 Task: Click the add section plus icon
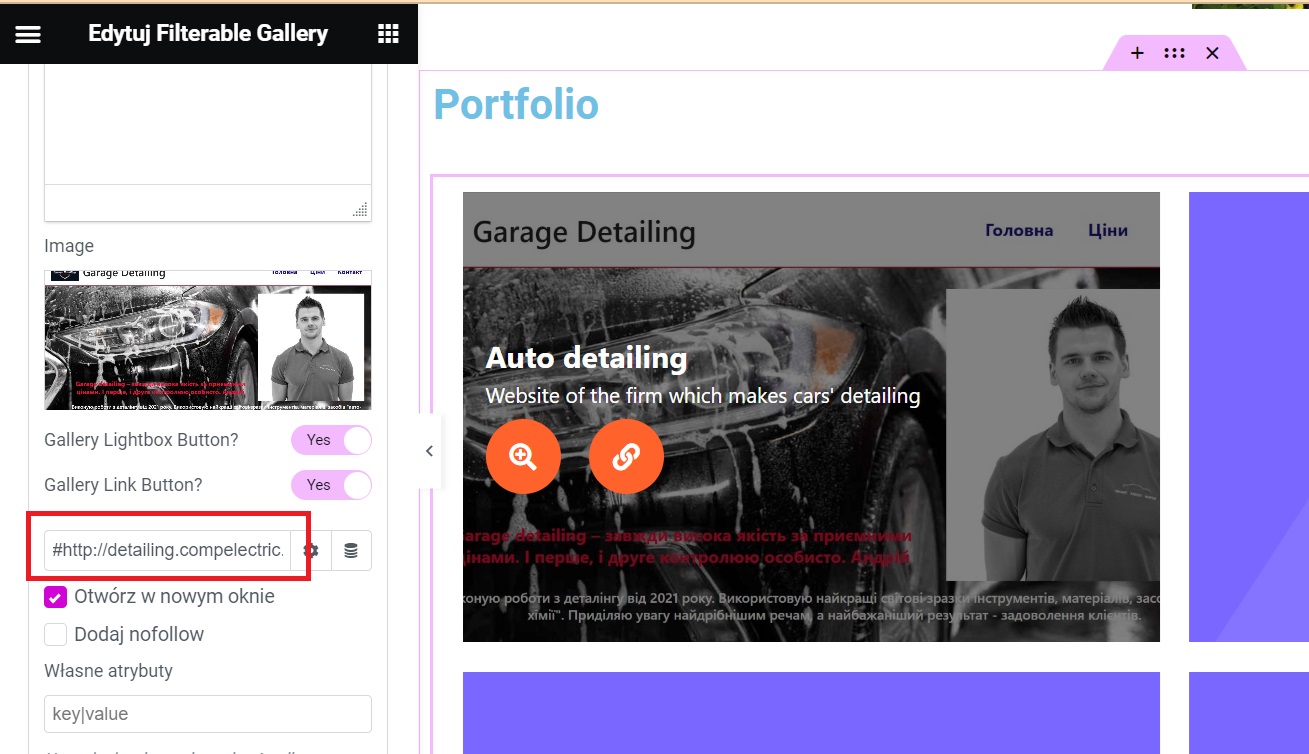[1137, 53]
